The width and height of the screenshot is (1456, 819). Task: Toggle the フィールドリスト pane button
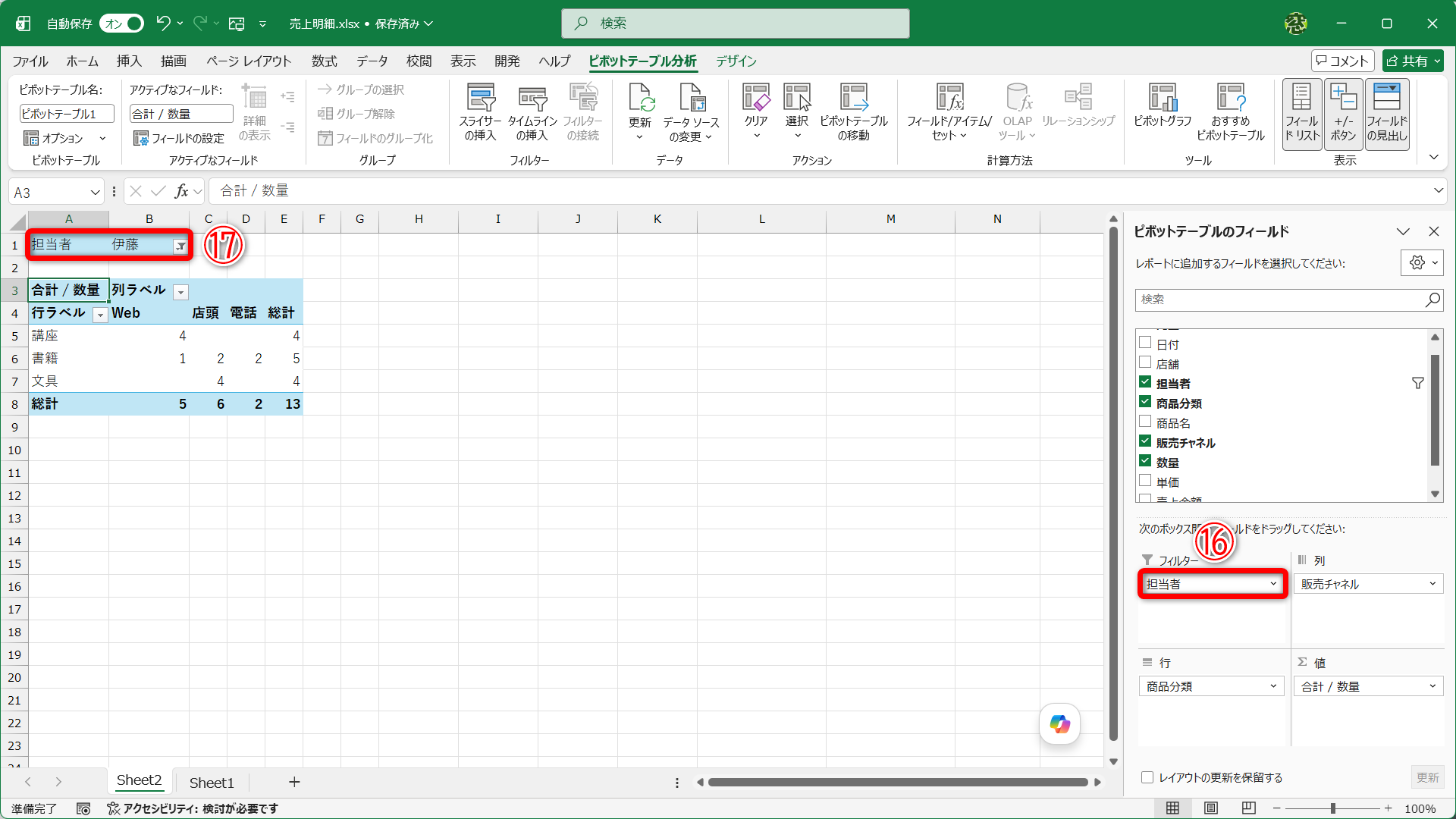(x=1302, y=114)
